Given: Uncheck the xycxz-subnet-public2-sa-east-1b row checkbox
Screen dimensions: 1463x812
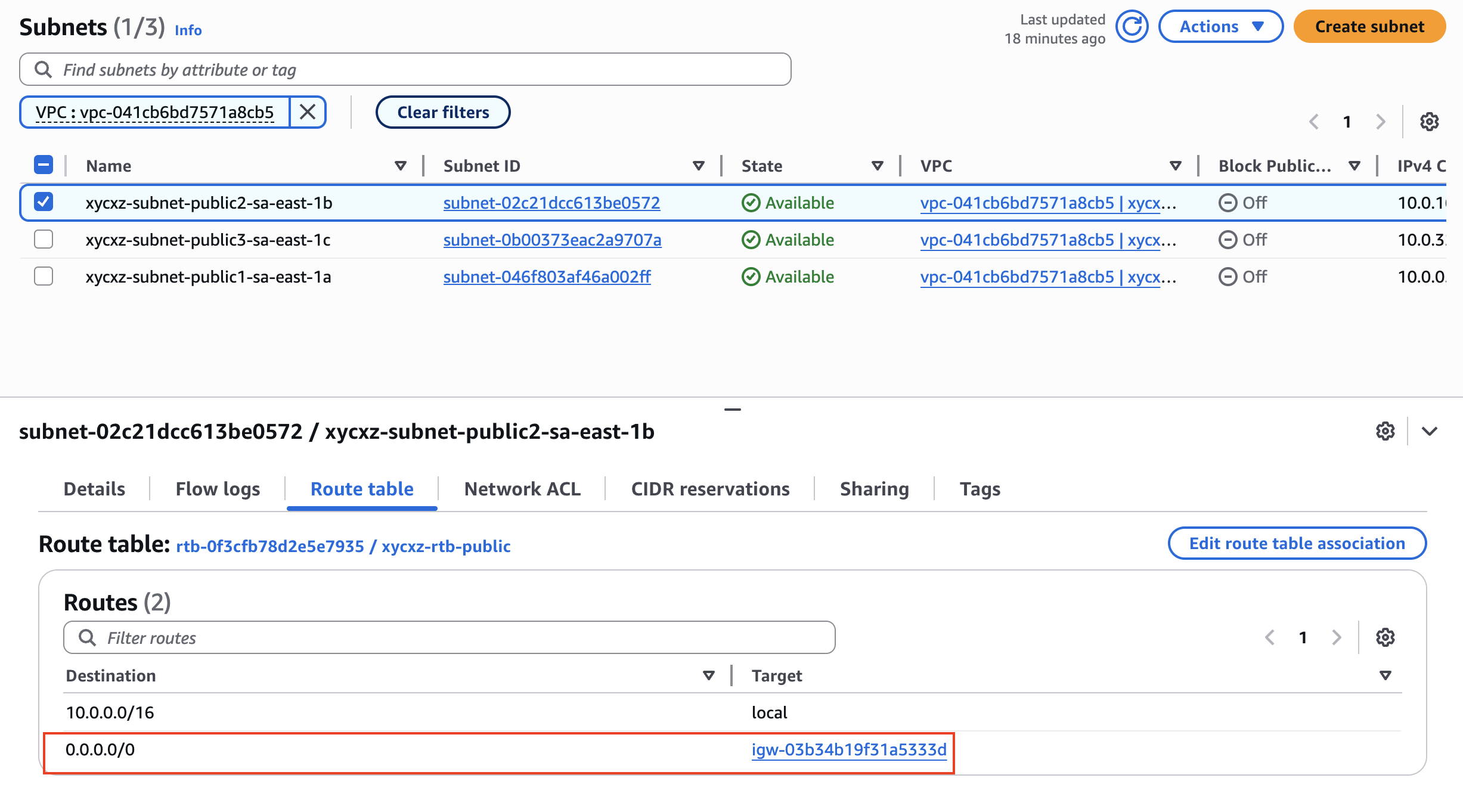Looking at the screenshot, I should click(x=44, y=202).
